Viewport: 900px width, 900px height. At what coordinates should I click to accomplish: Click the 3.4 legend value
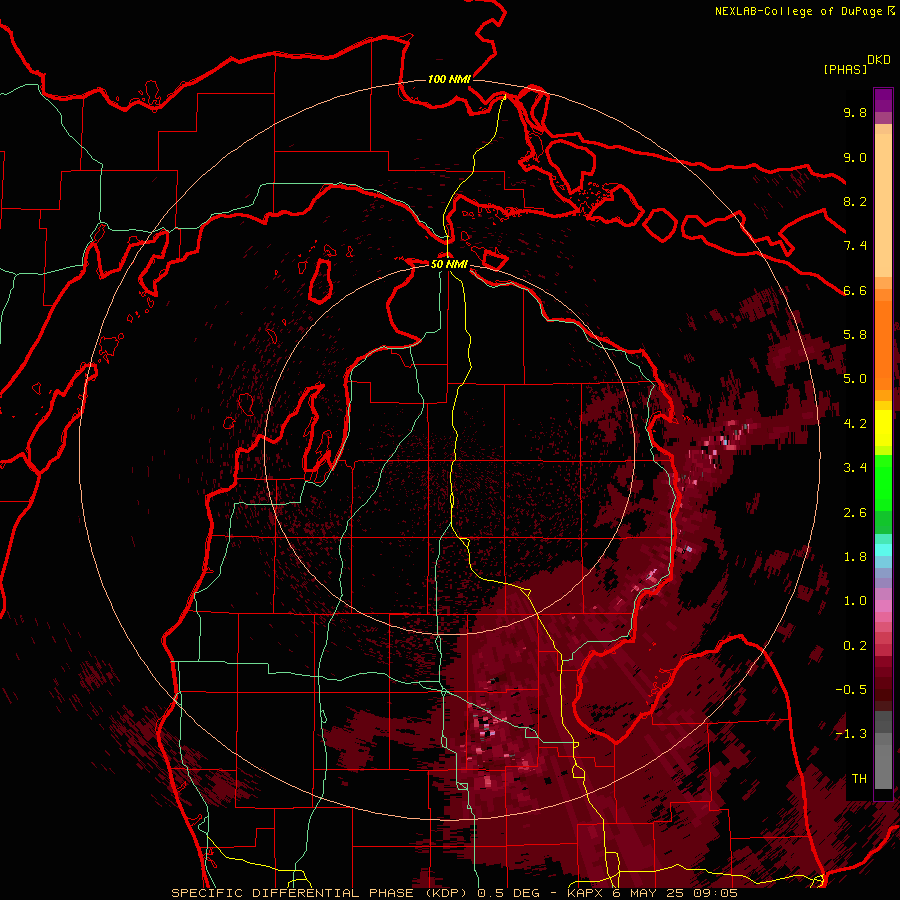[855, 468]
